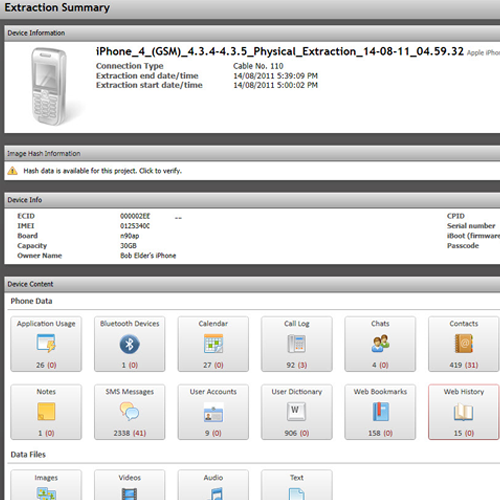Click the User Accounts count 9 (0)

point(213,433)
